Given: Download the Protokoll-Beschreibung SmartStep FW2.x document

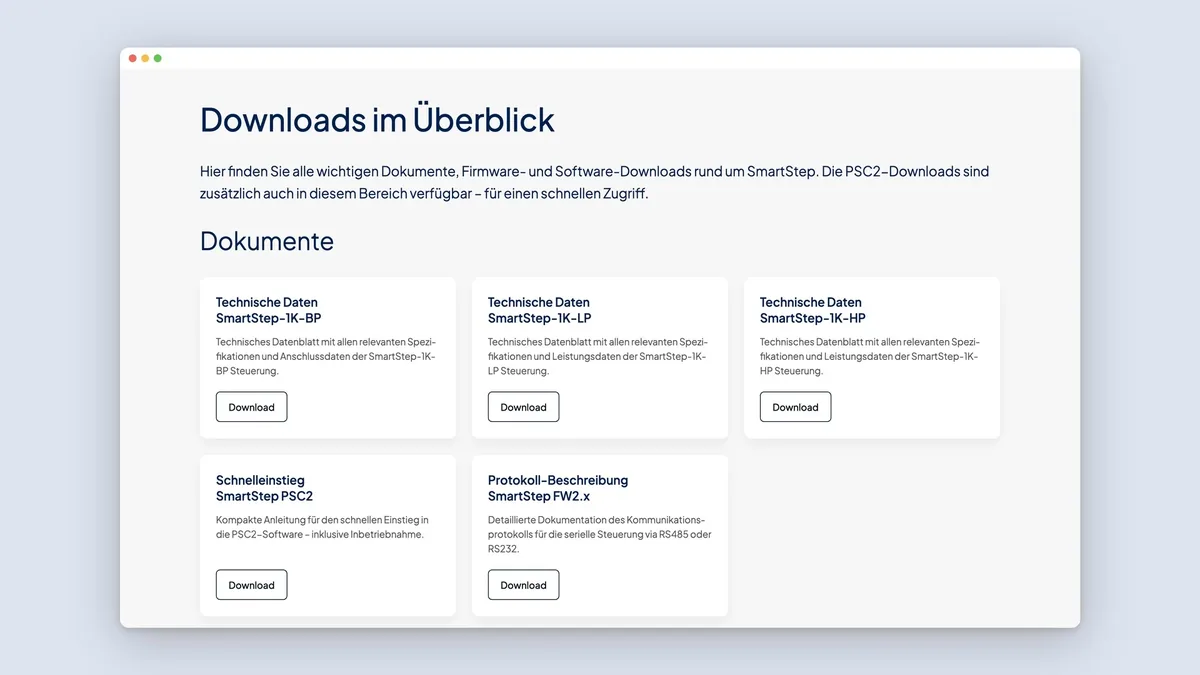Looking at the screenshot, I should (523, 585).
